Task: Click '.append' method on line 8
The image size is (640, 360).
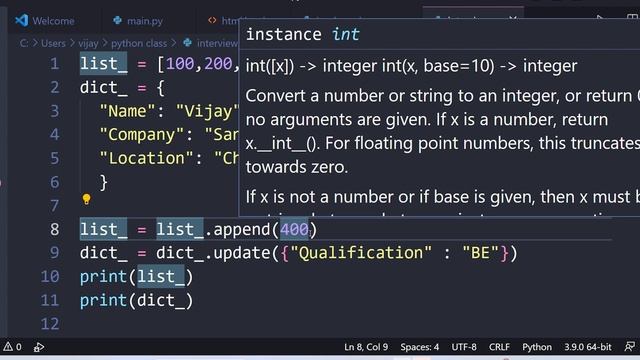Action: [x=237, y=229]
